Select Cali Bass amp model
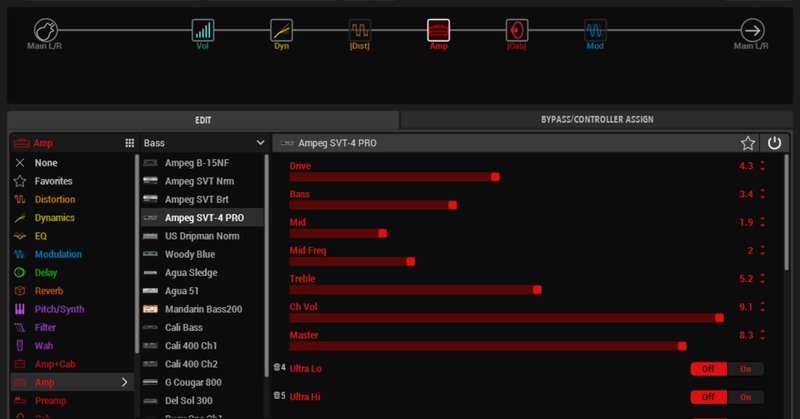This screenshot has width=800, height=419. point(203,328)
